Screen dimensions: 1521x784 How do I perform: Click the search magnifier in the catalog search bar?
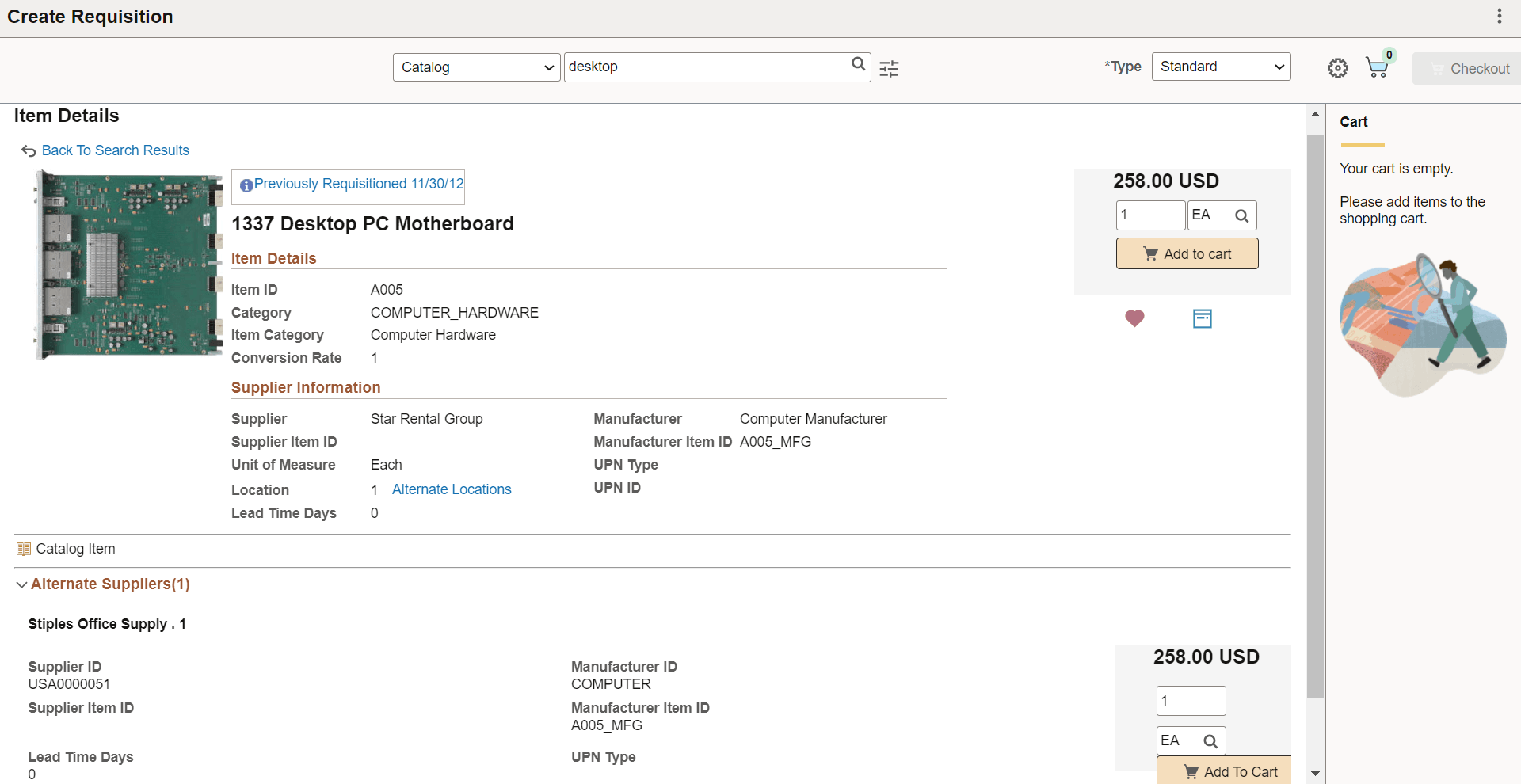click(859, 66)
